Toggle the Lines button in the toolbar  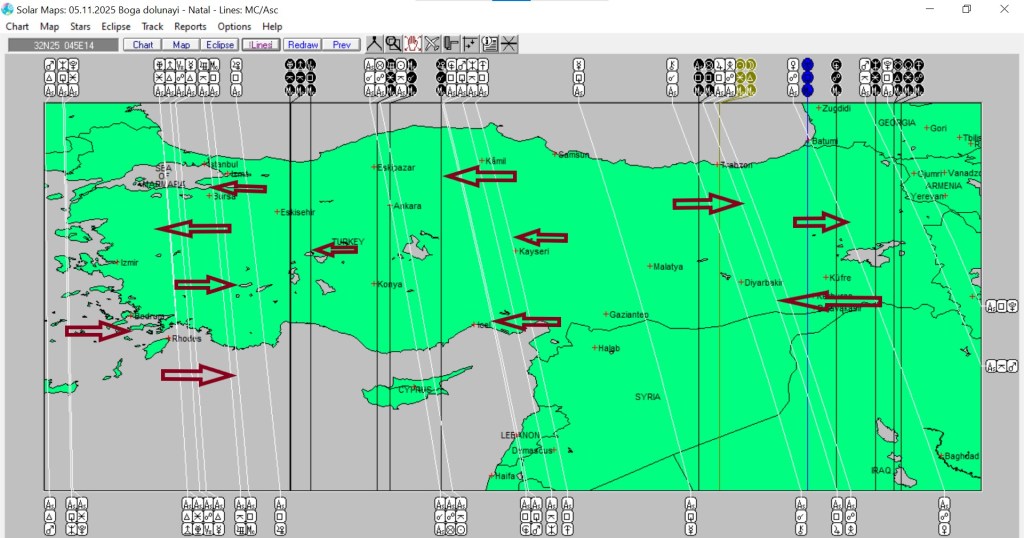(x=260, y=45)
